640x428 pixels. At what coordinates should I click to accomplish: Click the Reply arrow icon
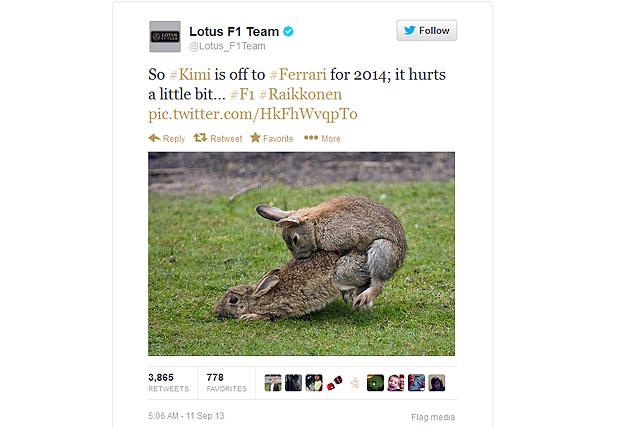click(154, 138)
